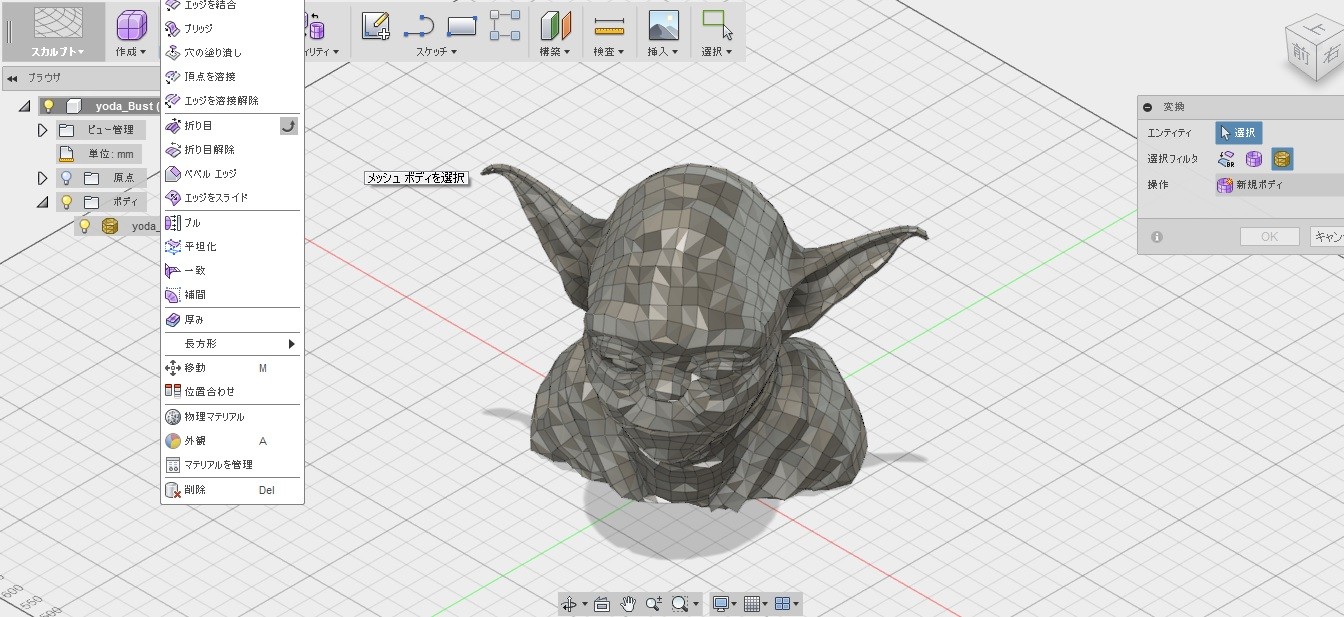Select the Zoom magnifier tool
The width and height of the screenshot is (1344, 617).
(x=654, y=603)
